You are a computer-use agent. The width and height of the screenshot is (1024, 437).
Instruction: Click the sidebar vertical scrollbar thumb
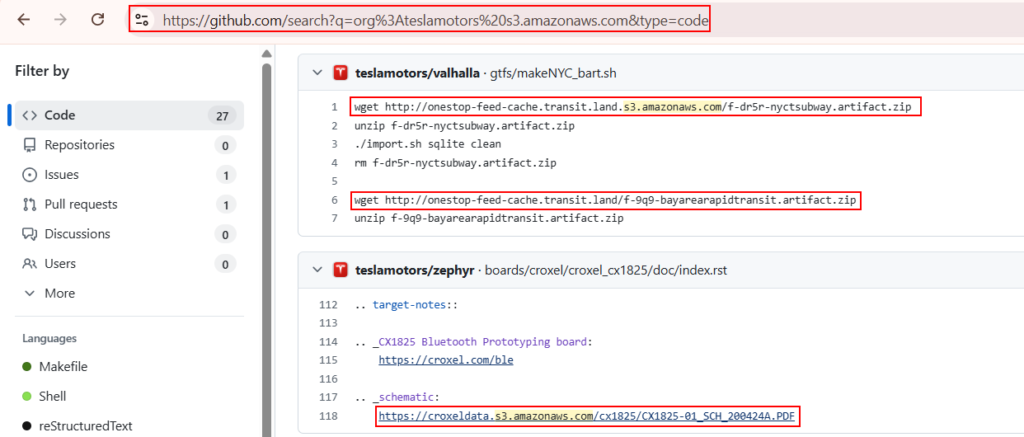click(x=266, y=248)
